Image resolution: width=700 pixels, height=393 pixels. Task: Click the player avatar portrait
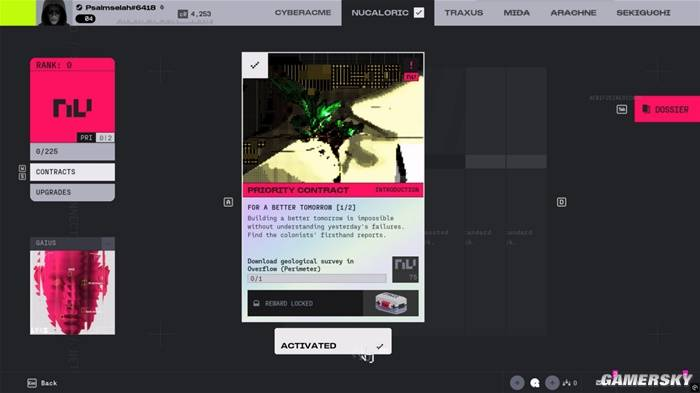54,13
